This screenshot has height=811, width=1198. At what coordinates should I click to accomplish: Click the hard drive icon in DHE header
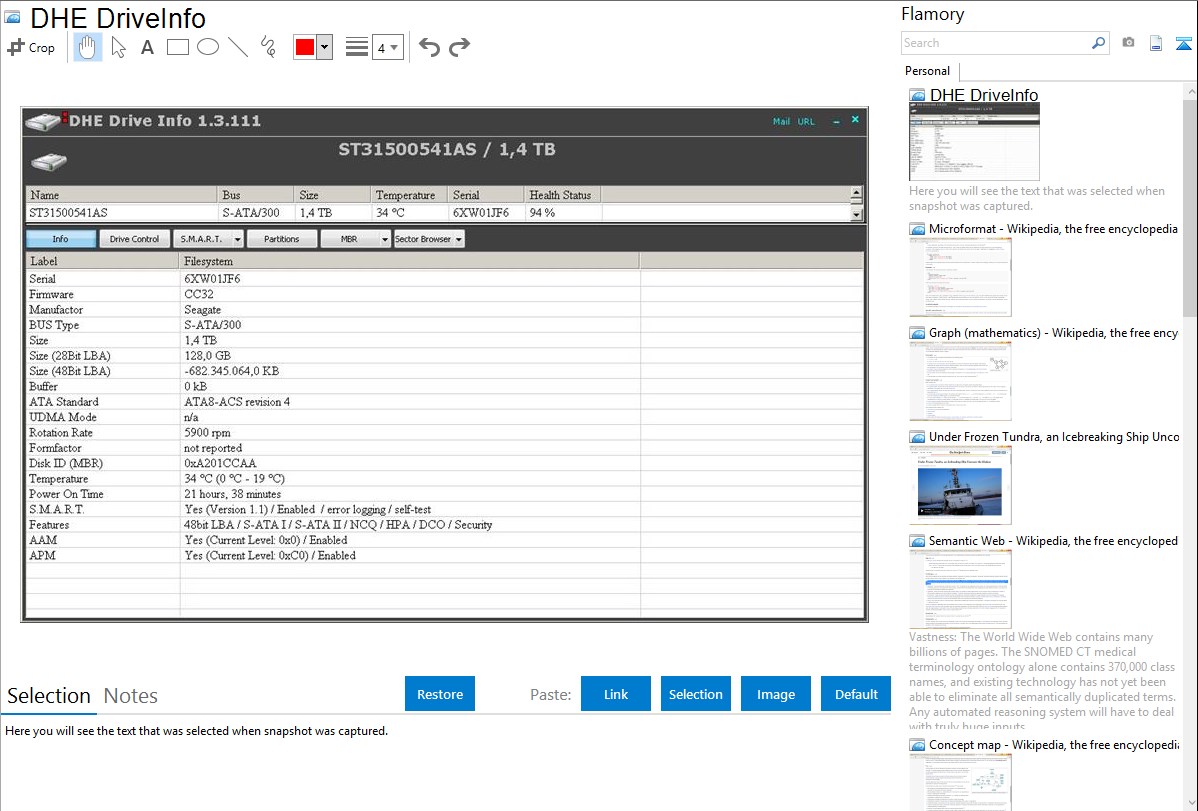pyautogui.click(x=49, y=161)
